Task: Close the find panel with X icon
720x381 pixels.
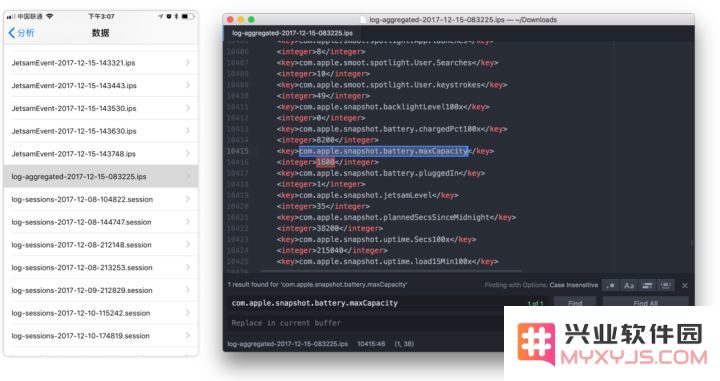Action: 685,286
